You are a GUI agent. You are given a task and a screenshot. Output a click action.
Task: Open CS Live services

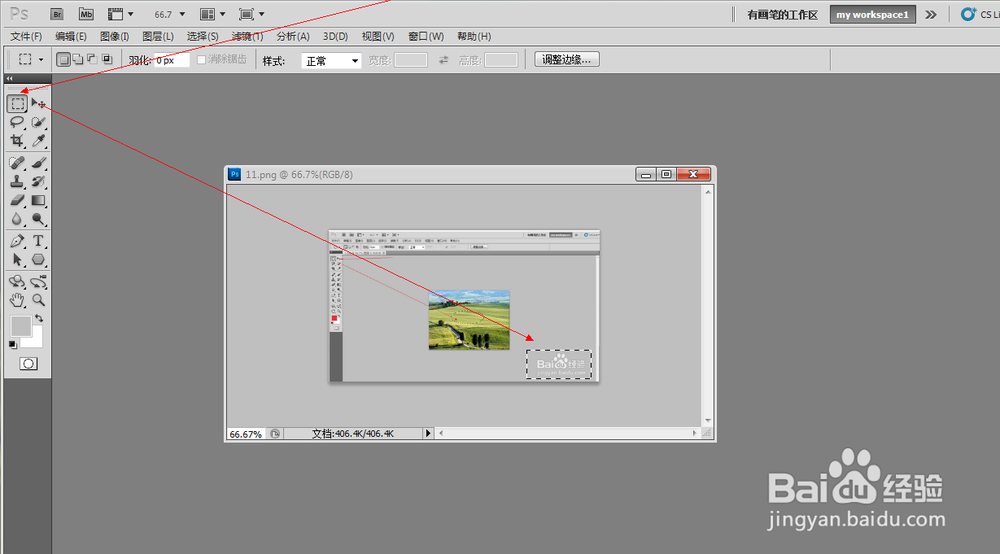coord(980,14)
